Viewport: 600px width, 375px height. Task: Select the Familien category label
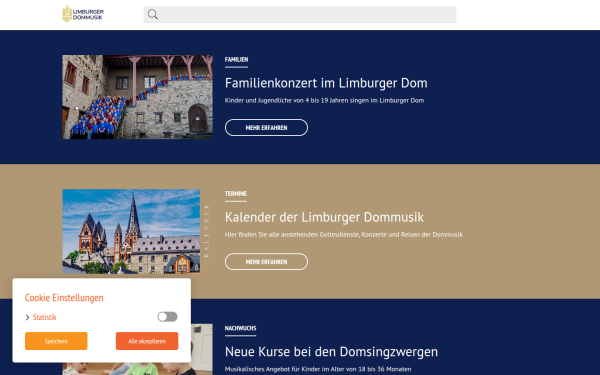point(236,60)
